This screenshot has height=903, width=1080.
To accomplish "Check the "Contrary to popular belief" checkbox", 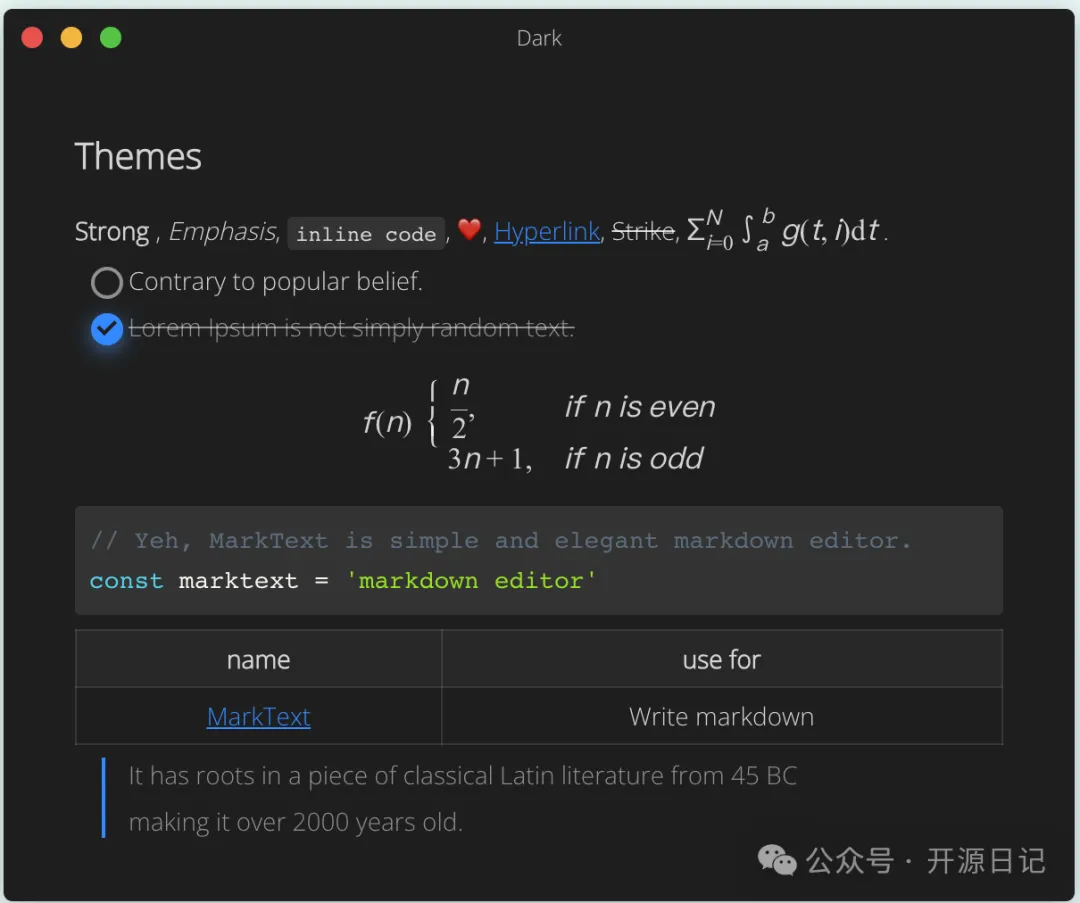I will [106, 283].
